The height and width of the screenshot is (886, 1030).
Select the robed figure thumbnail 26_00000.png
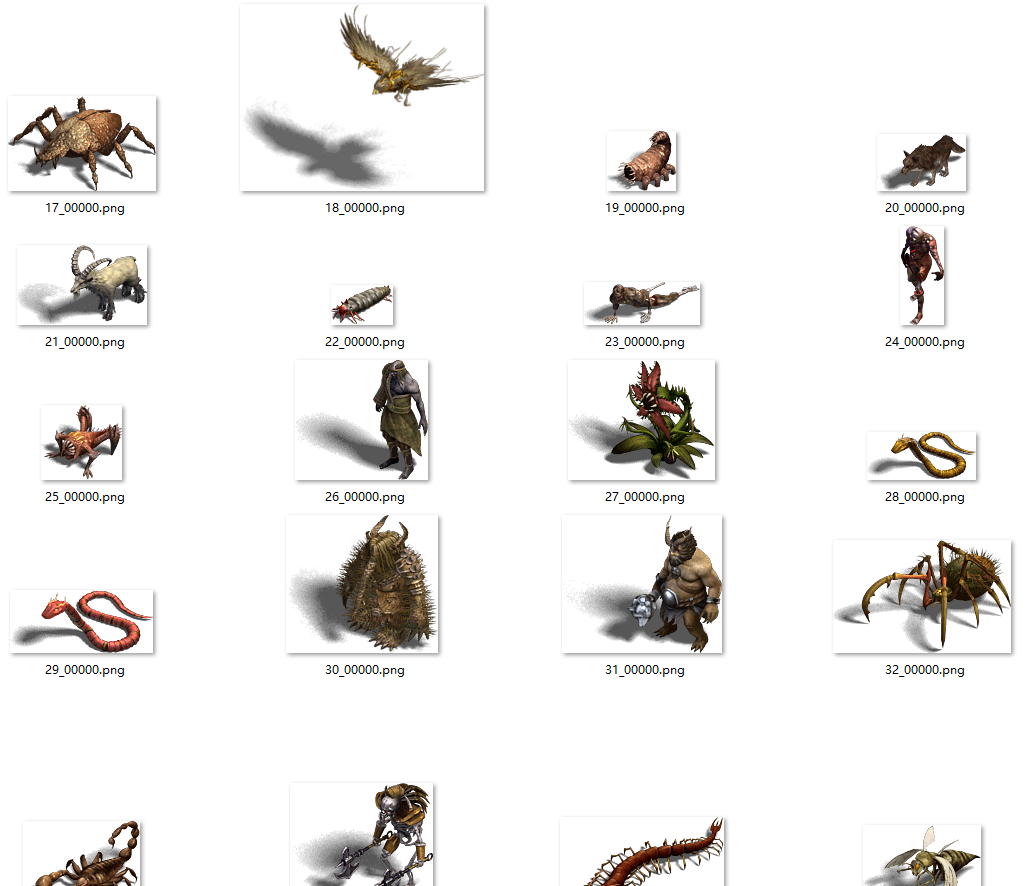[x=362, y=420]
